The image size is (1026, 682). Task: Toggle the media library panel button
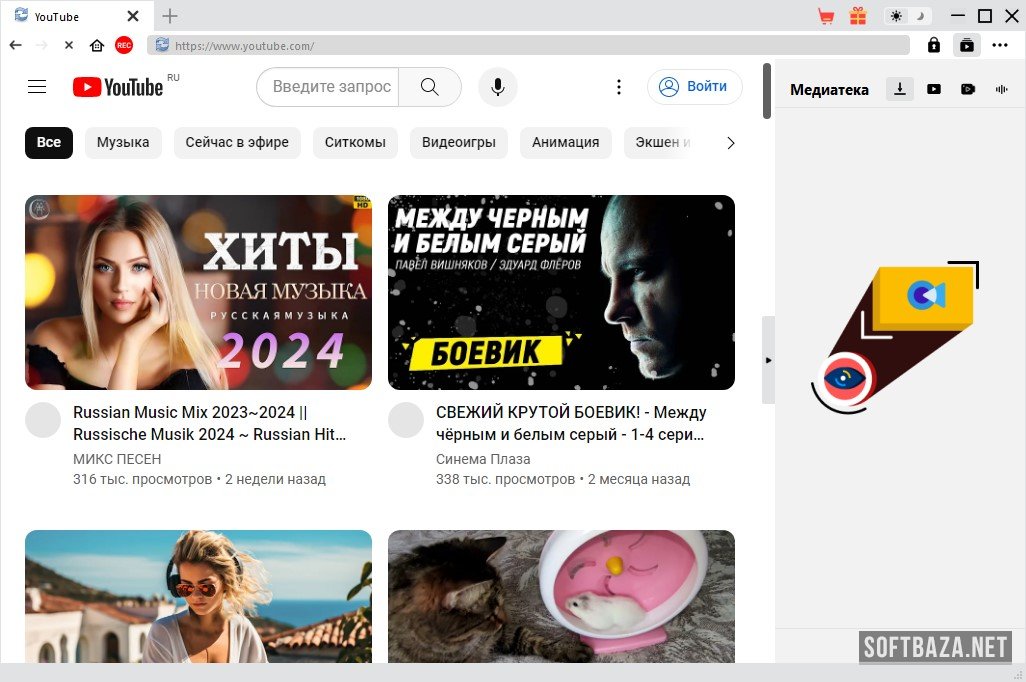pyautogui.click(x=967, y=45)
